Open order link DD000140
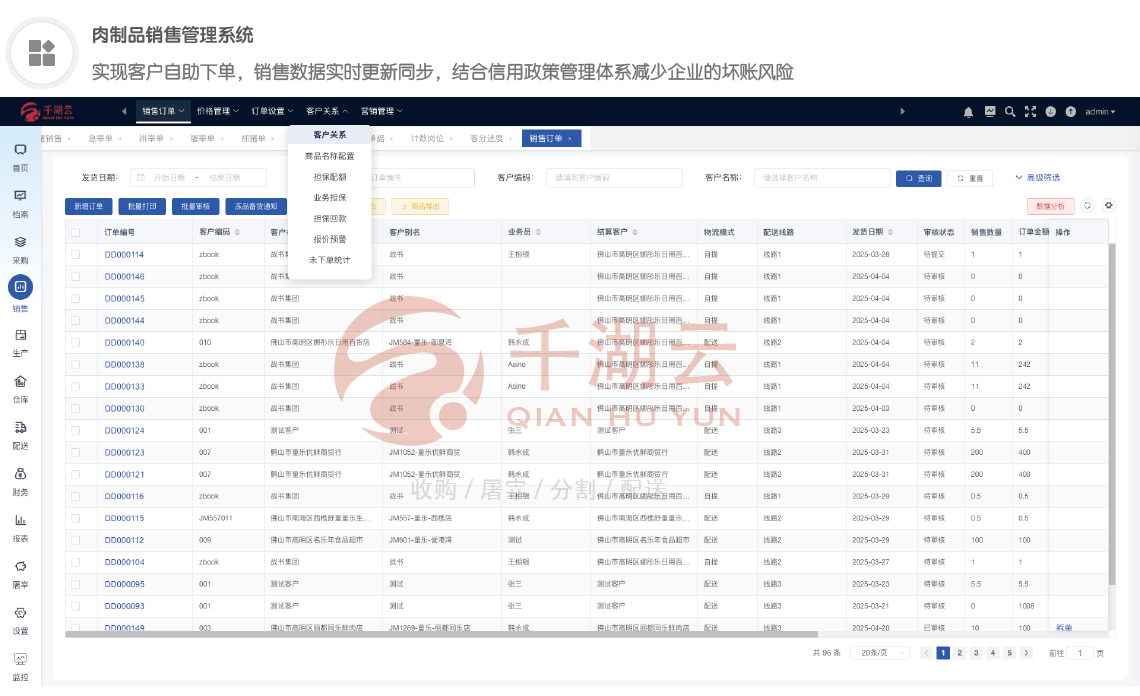The height and width of the screenshot is (696, 1140). point(124,343)
